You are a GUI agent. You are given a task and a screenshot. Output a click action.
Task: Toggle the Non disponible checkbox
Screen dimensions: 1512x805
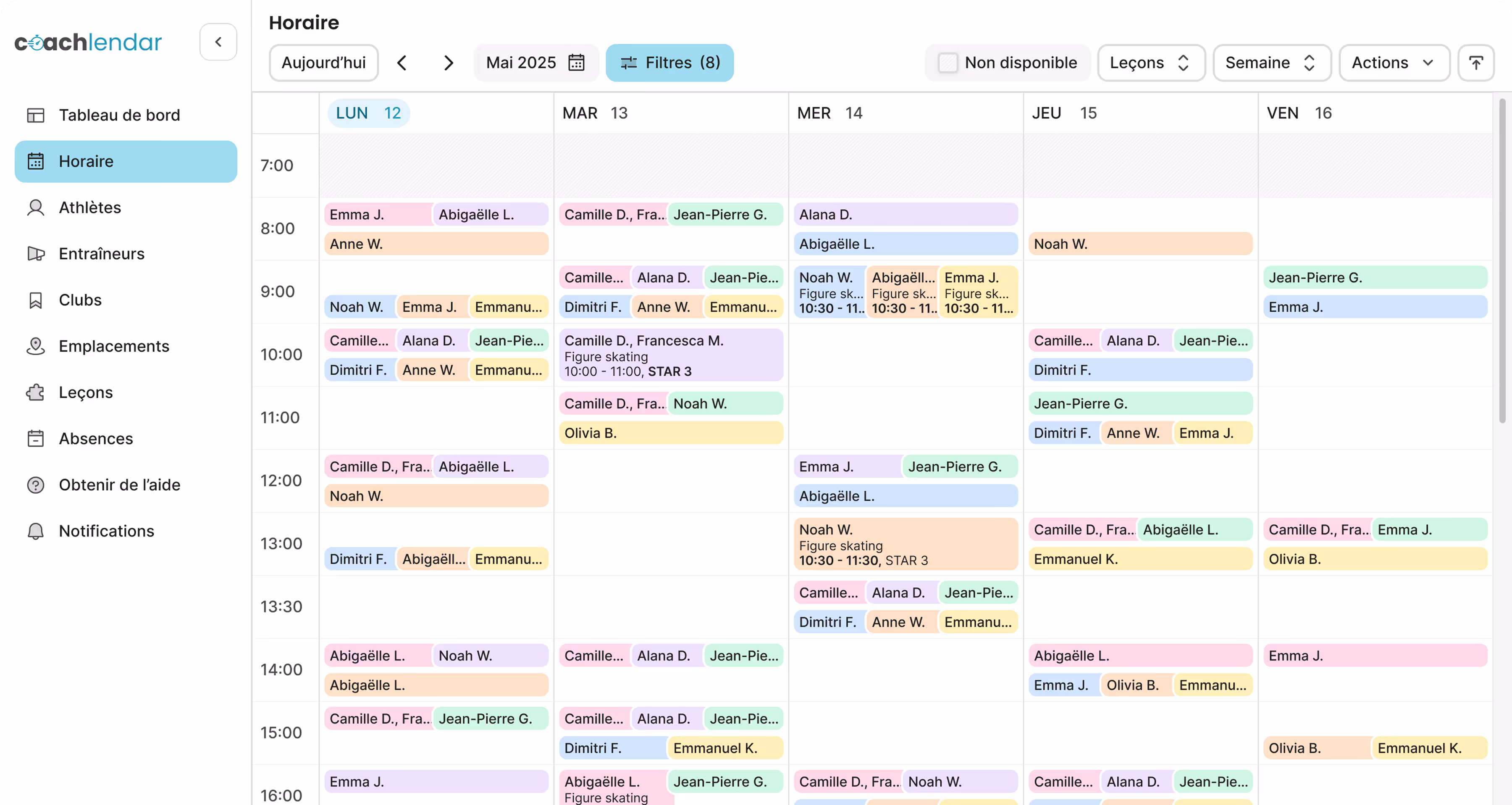coord(948,63)
